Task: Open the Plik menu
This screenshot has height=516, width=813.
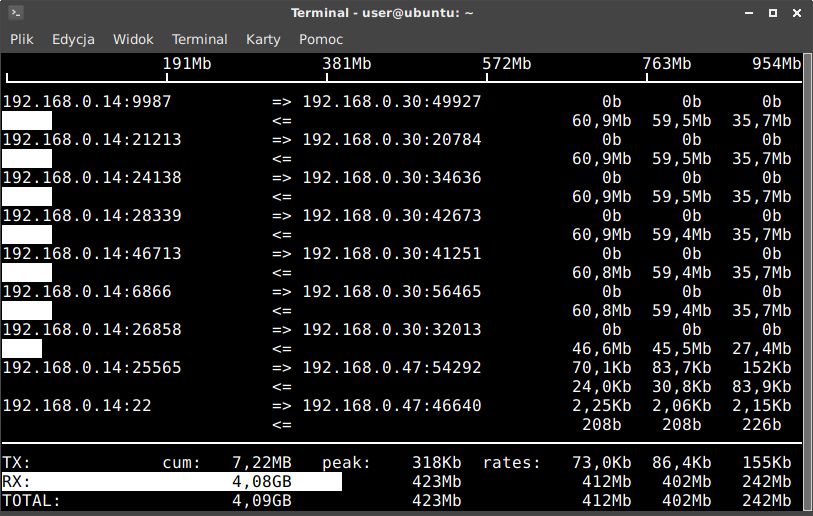Action: tap(22, 39)
